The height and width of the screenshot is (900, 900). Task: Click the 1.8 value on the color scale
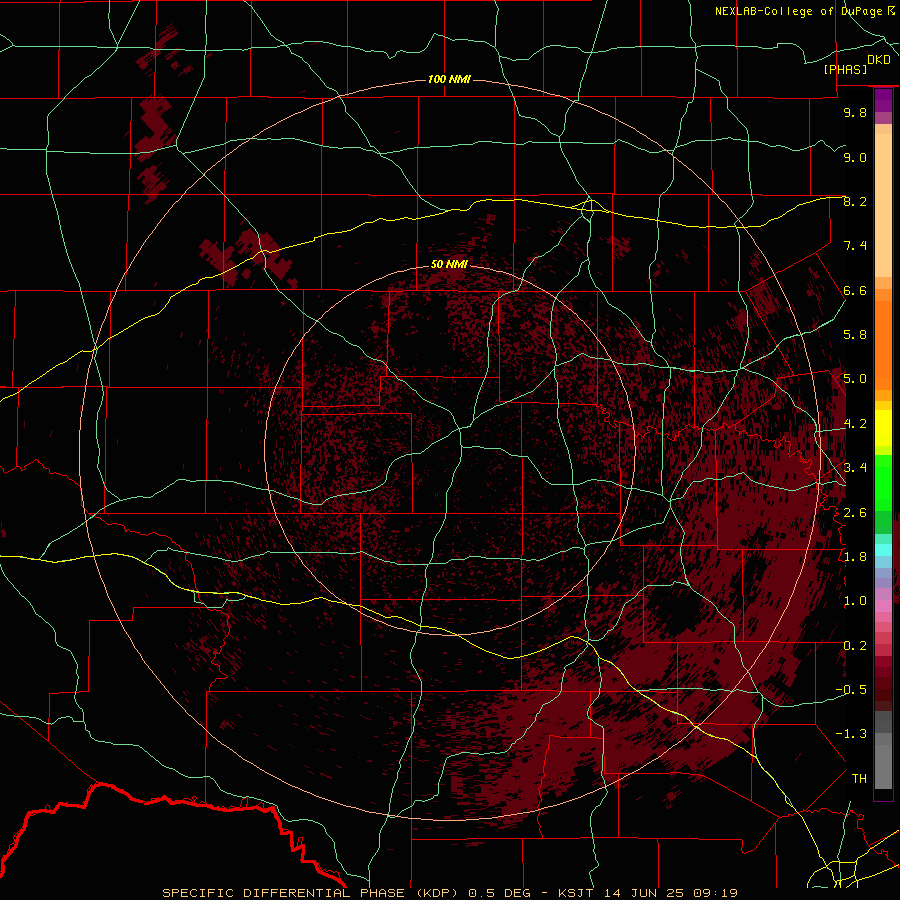pyautogui.click(x=855, y=557)
